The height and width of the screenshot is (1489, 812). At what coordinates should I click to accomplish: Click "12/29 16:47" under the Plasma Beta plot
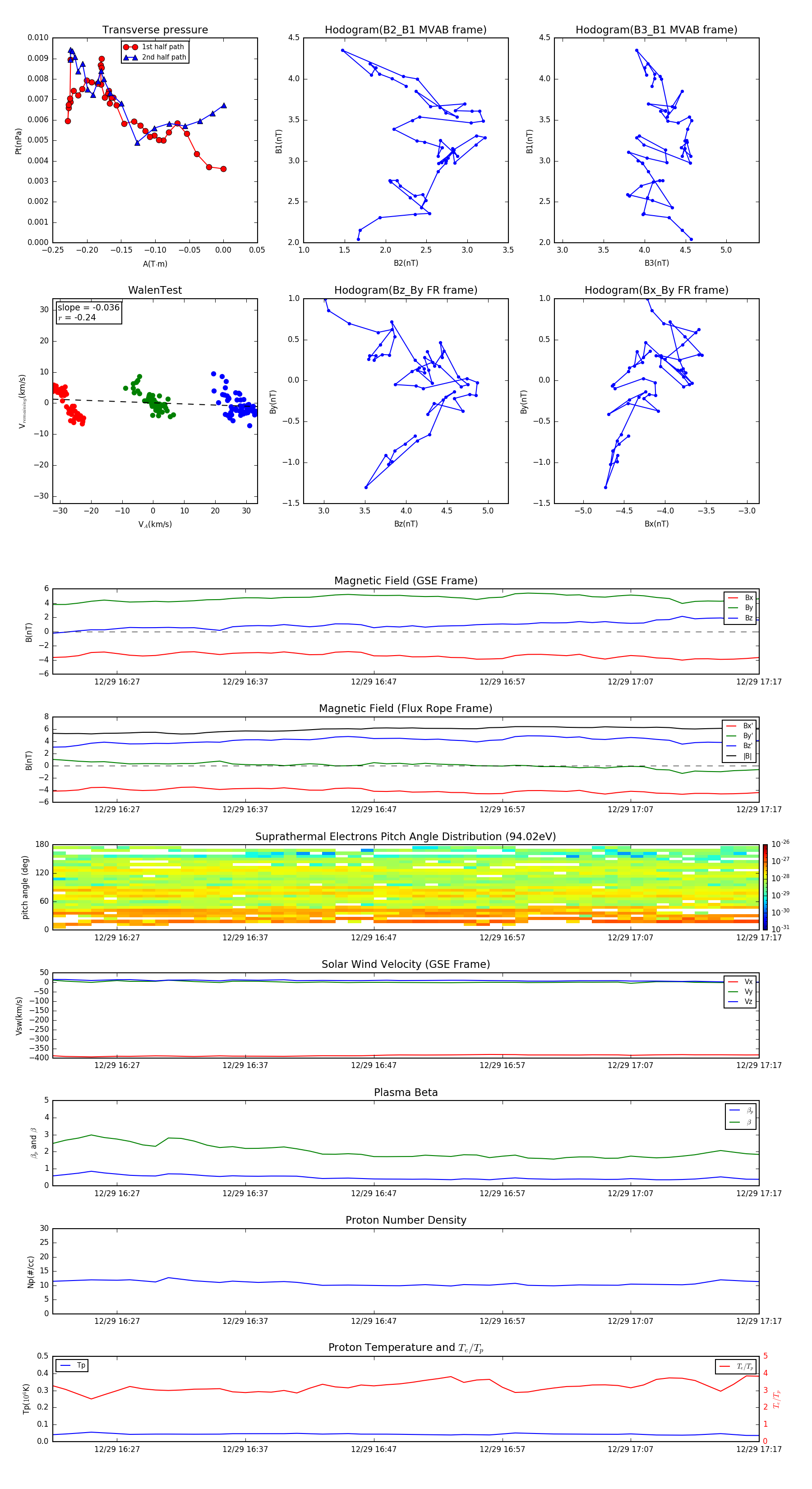(374, 1193)
